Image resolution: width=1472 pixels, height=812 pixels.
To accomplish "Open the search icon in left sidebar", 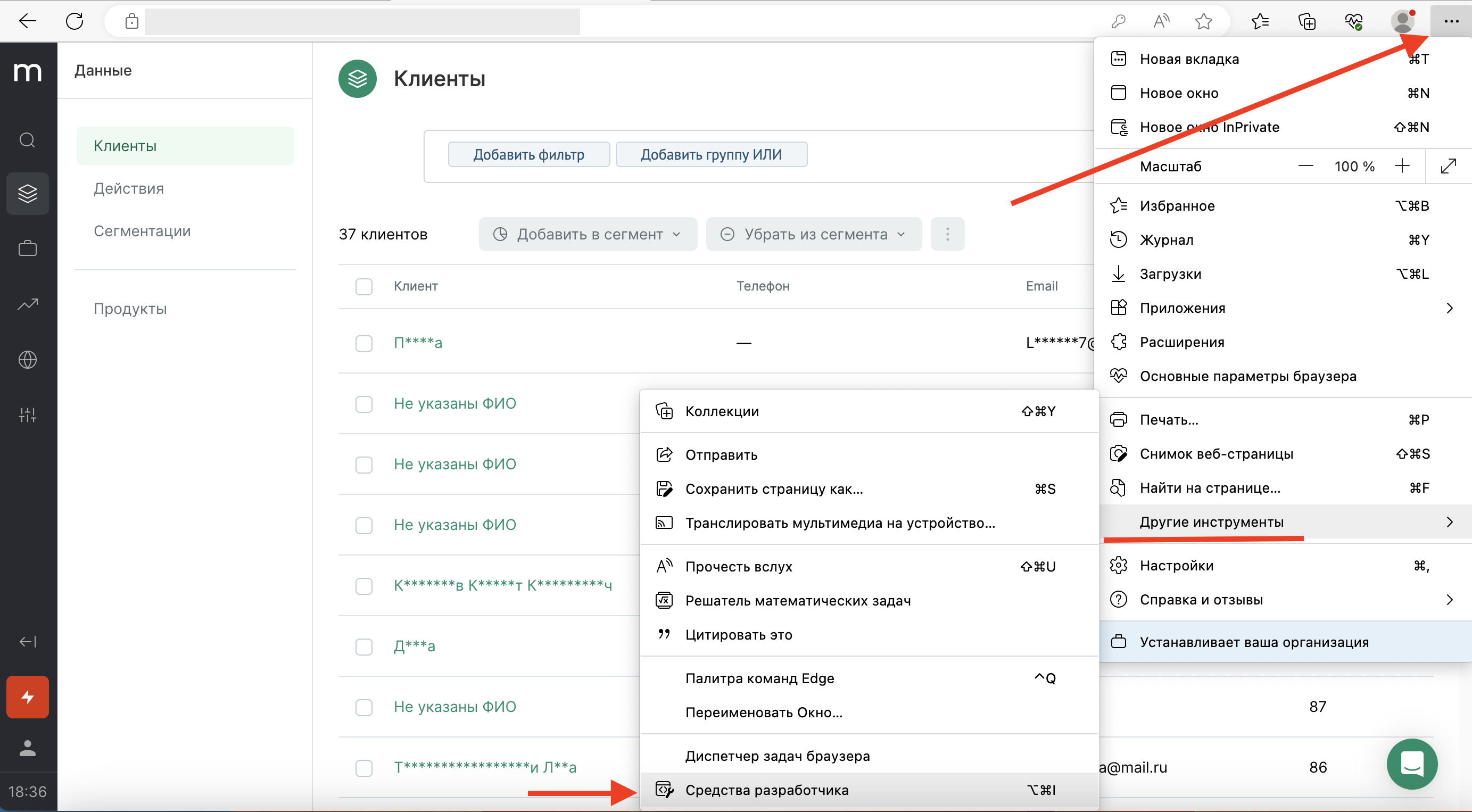I will tap(28, 140).
